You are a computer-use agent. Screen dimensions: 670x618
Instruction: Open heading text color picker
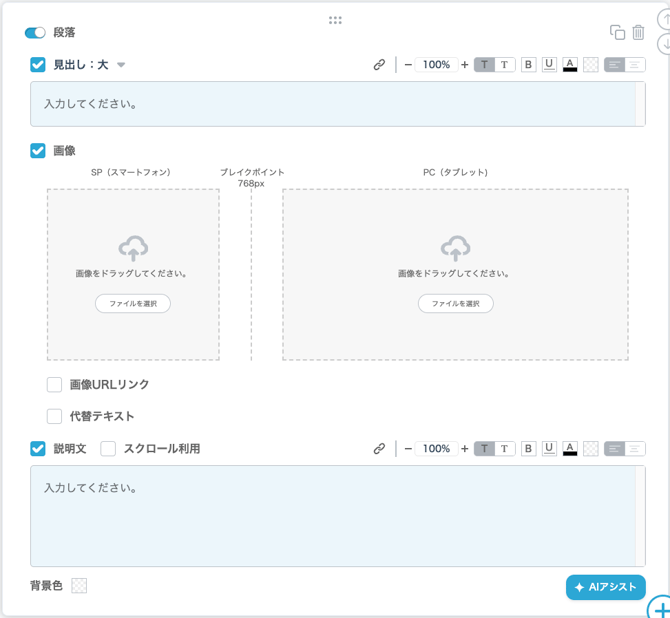570,65
